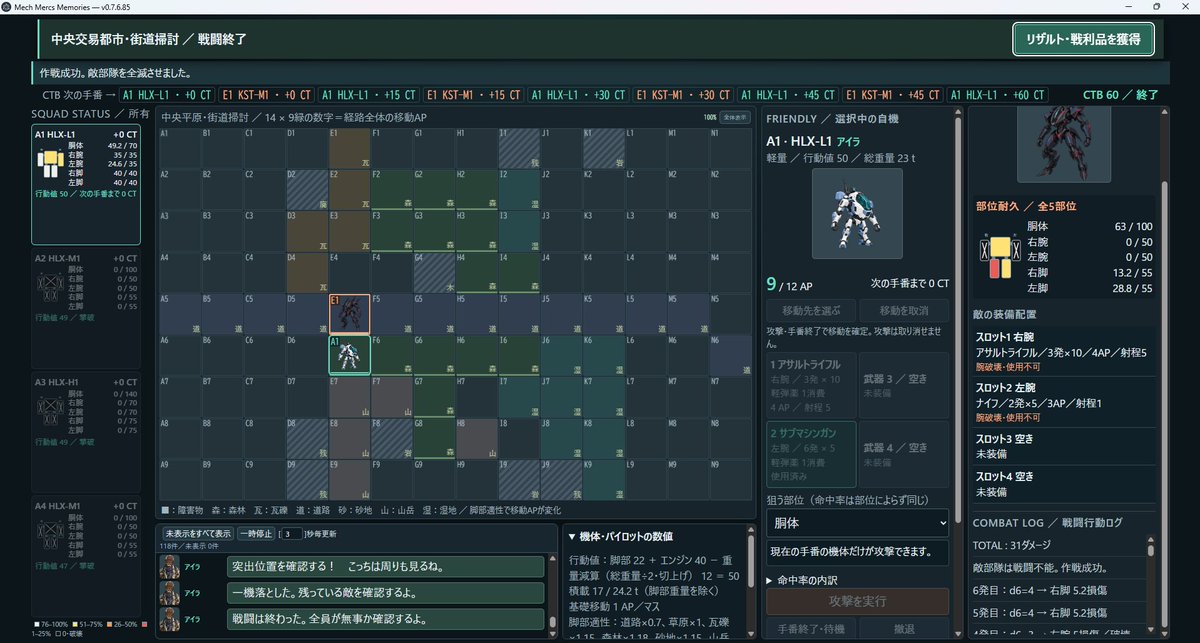Click the seconds update interval input field

[x=291, y=533]
